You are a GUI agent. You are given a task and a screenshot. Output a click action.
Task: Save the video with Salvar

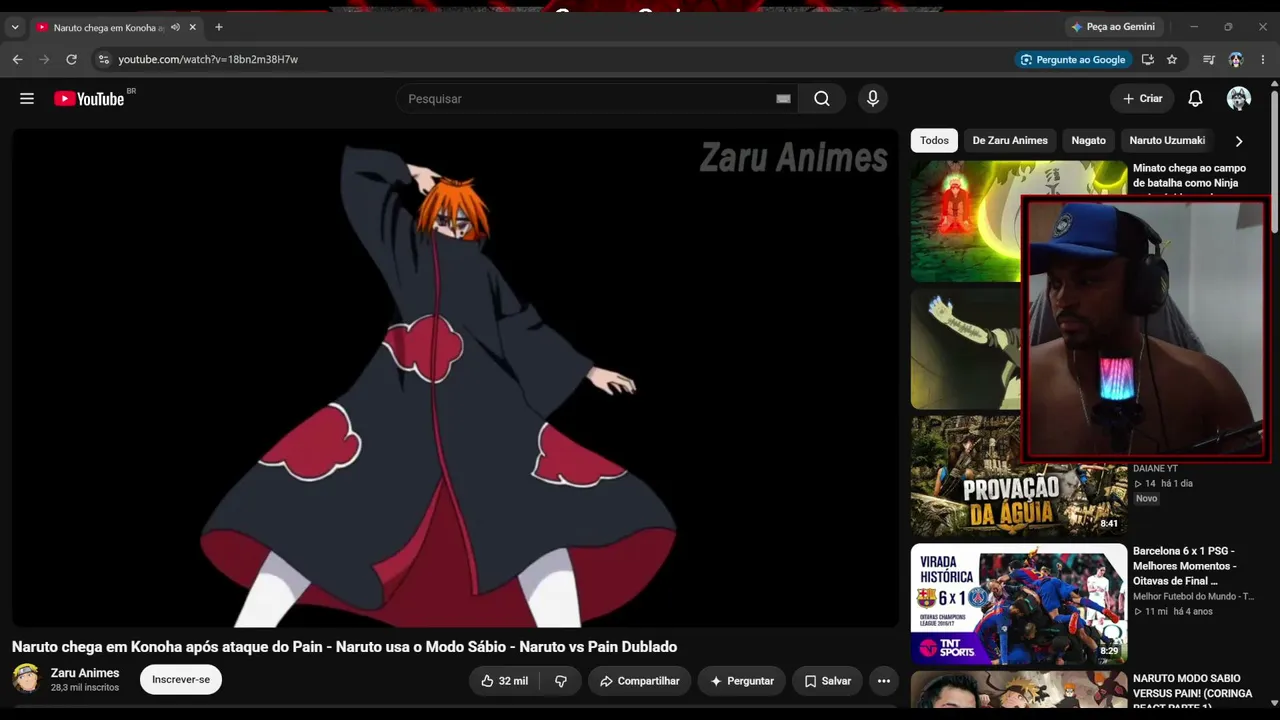828,681
